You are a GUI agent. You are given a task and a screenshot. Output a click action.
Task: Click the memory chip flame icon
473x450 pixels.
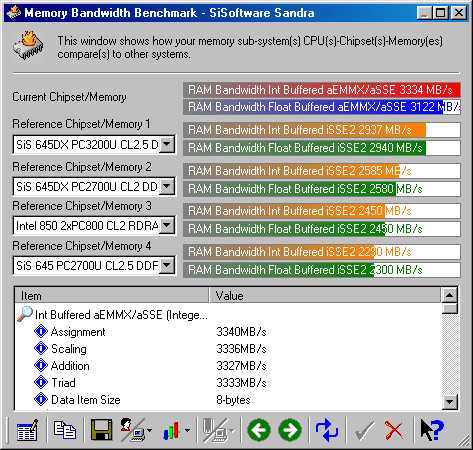coord(29,45)
